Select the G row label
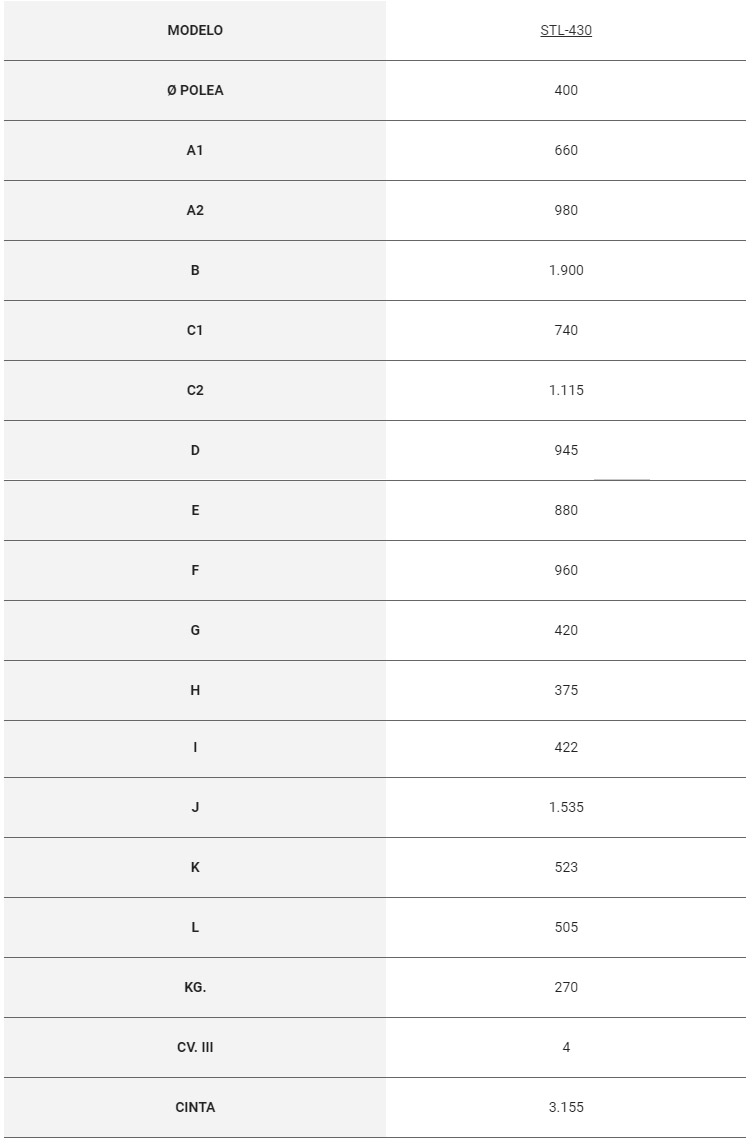 [x=195, y=630]
